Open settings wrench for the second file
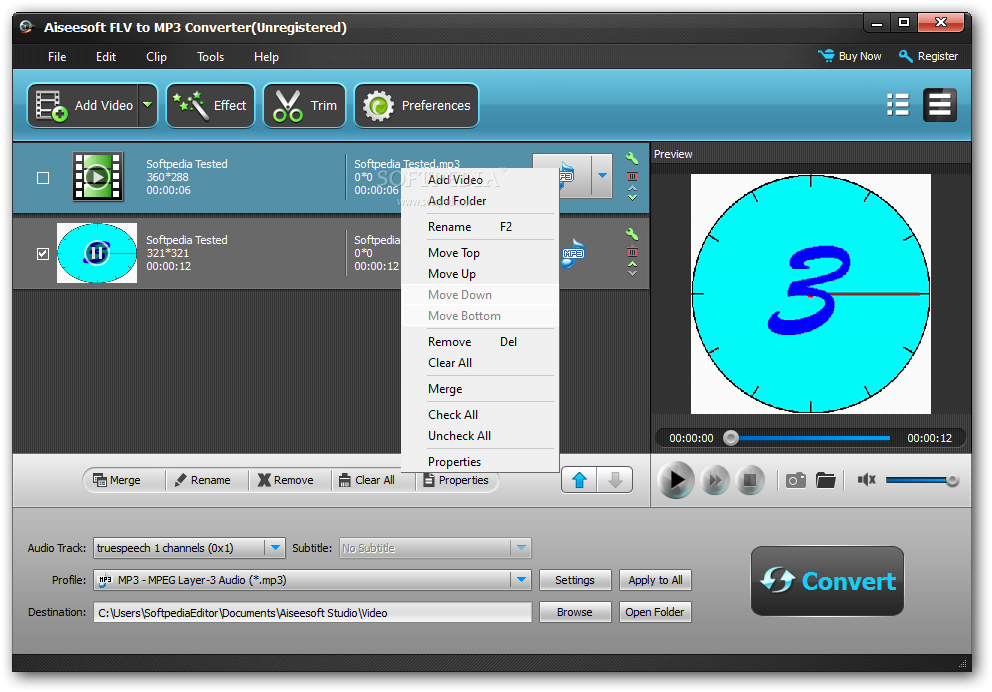 pyautogui.click(x=631, y=234)
